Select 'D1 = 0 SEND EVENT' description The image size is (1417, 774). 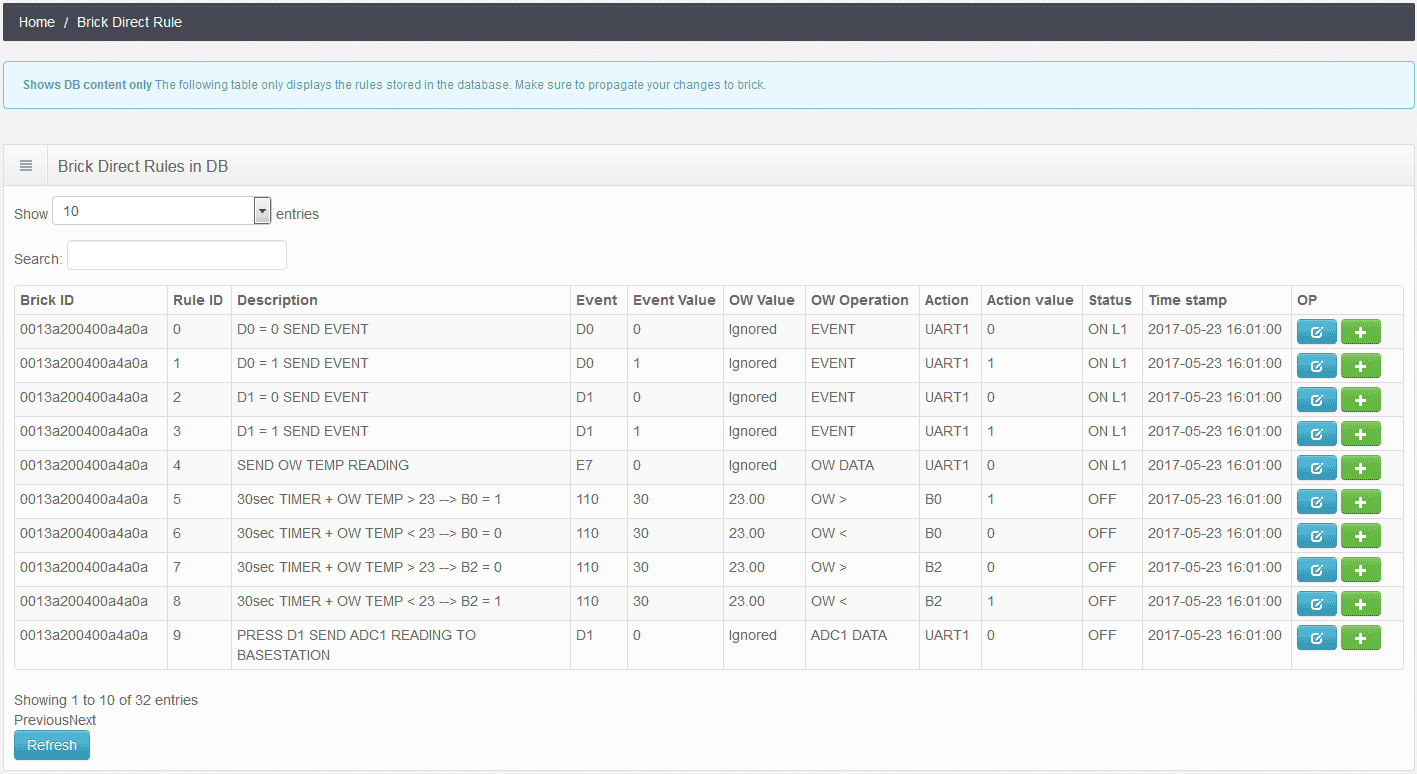pyautogui.click(x=303, y=397)
